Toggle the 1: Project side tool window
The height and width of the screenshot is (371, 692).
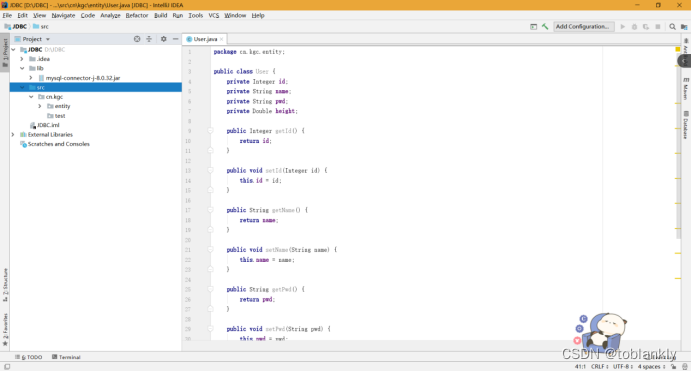tap(5, 52)
